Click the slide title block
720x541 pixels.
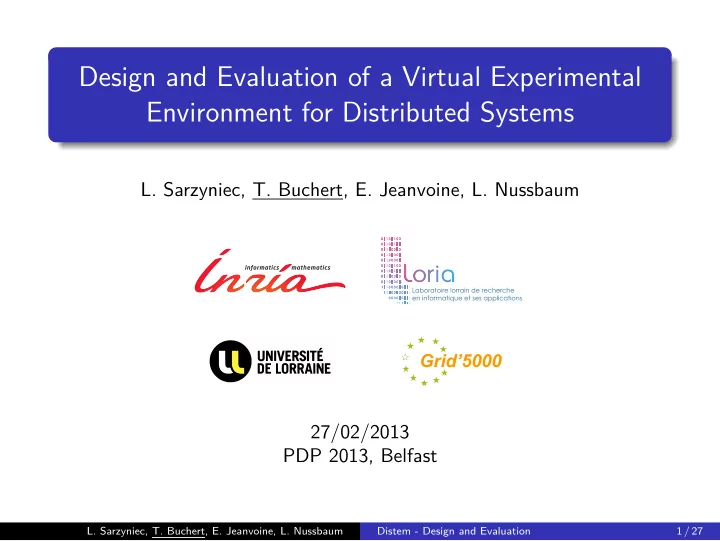(360, 95)
